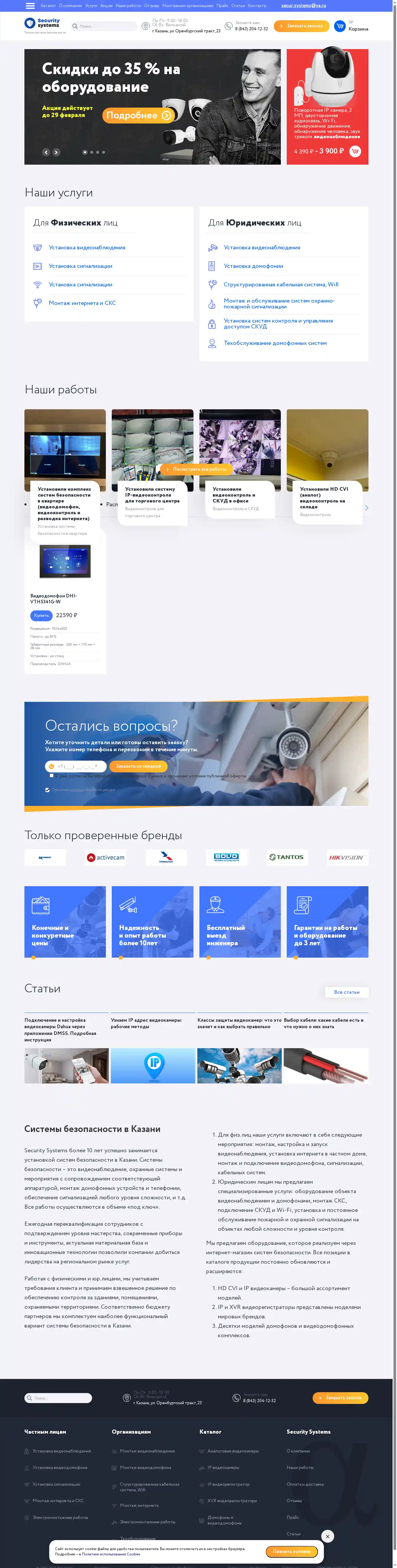Go to previous banner slide
The height and width of the screenshot is (1568, 397).
click(x=46, y=152)
